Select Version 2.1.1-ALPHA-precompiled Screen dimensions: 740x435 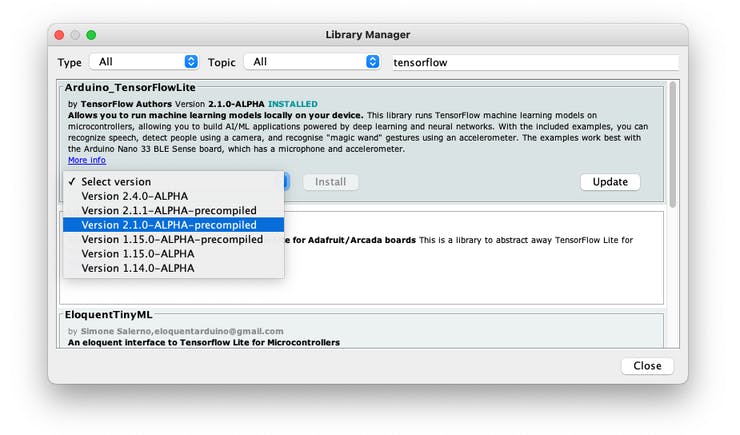[x=174, y=210]
